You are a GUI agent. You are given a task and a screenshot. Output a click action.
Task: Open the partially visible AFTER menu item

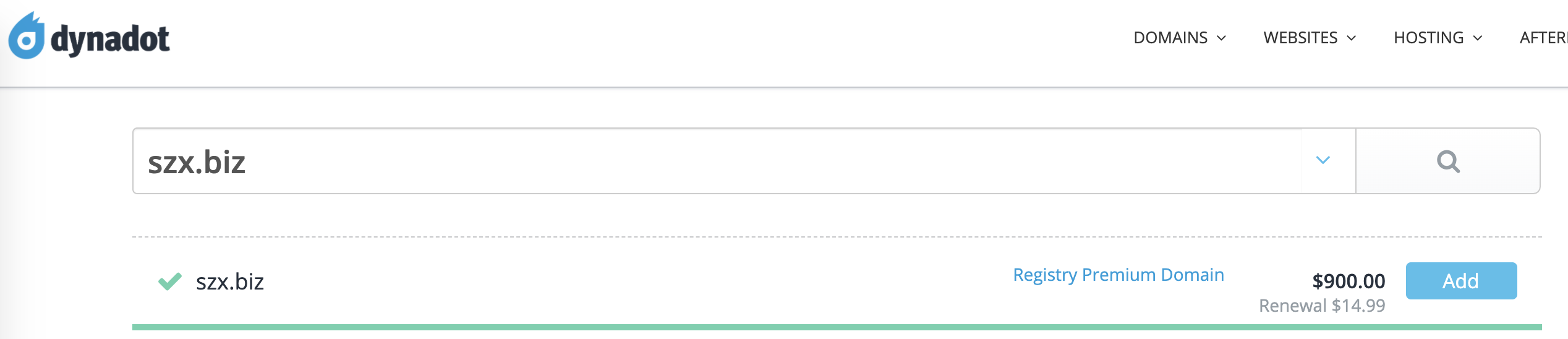(1543, 38)
